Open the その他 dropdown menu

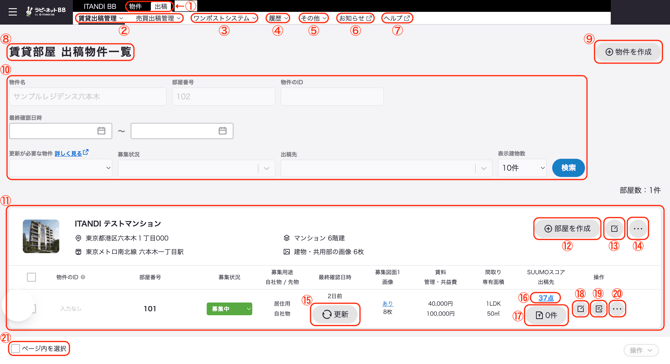click(x=313, y=18)
